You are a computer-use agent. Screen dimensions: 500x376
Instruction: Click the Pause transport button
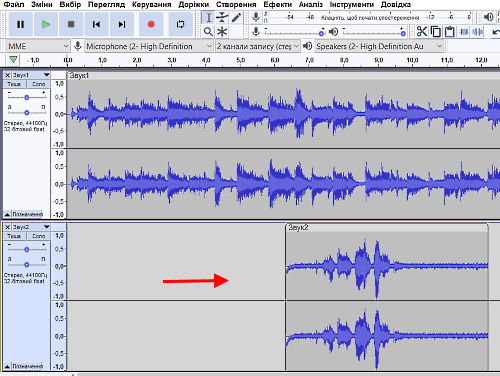point(20,24)
